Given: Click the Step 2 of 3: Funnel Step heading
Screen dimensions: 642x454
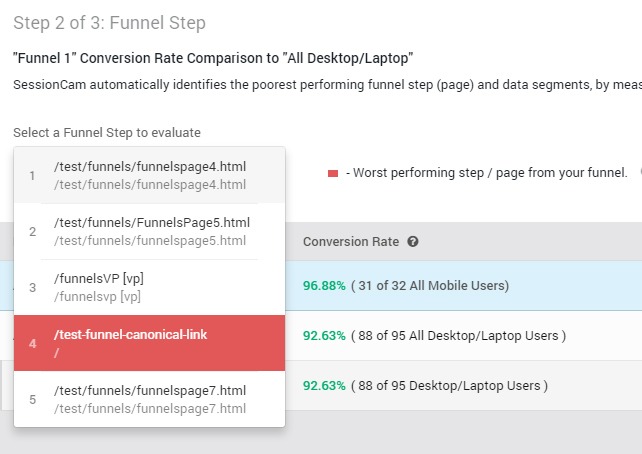Looking at the screenshot, I should pos(109,23).
